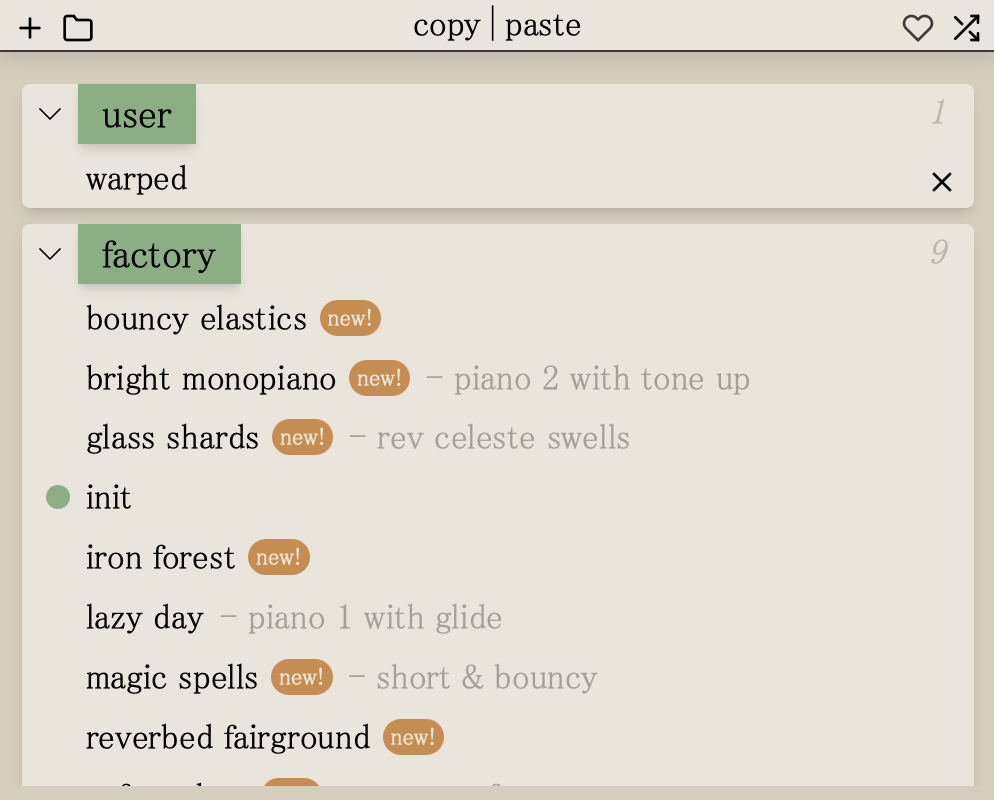Click the shuffle random preset icon

(x=966, y=28)
